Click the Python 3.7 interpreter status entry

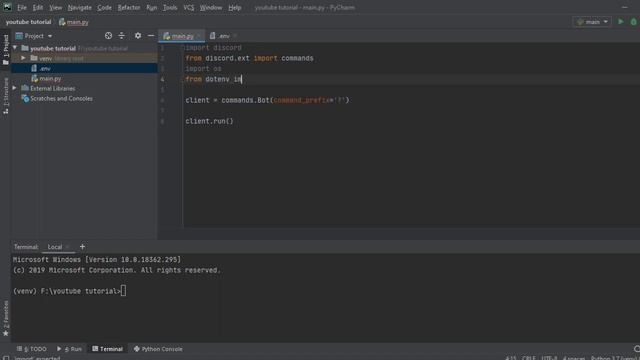click(x=615, y=358)
